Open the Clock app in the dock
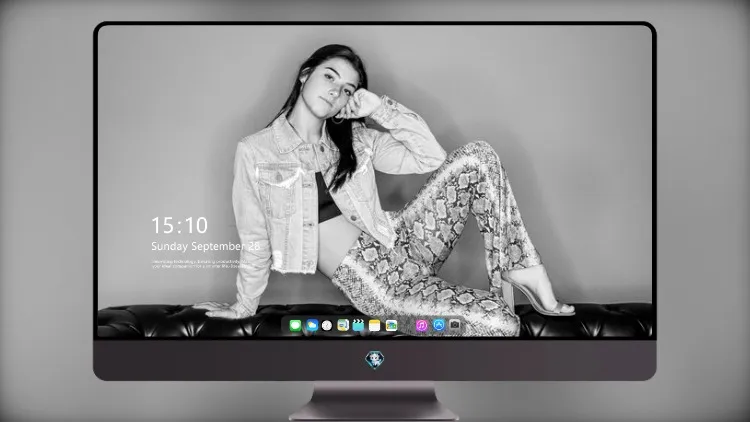Screen dimensions: 750x422 pyautogui.click(x=327, y=326)
